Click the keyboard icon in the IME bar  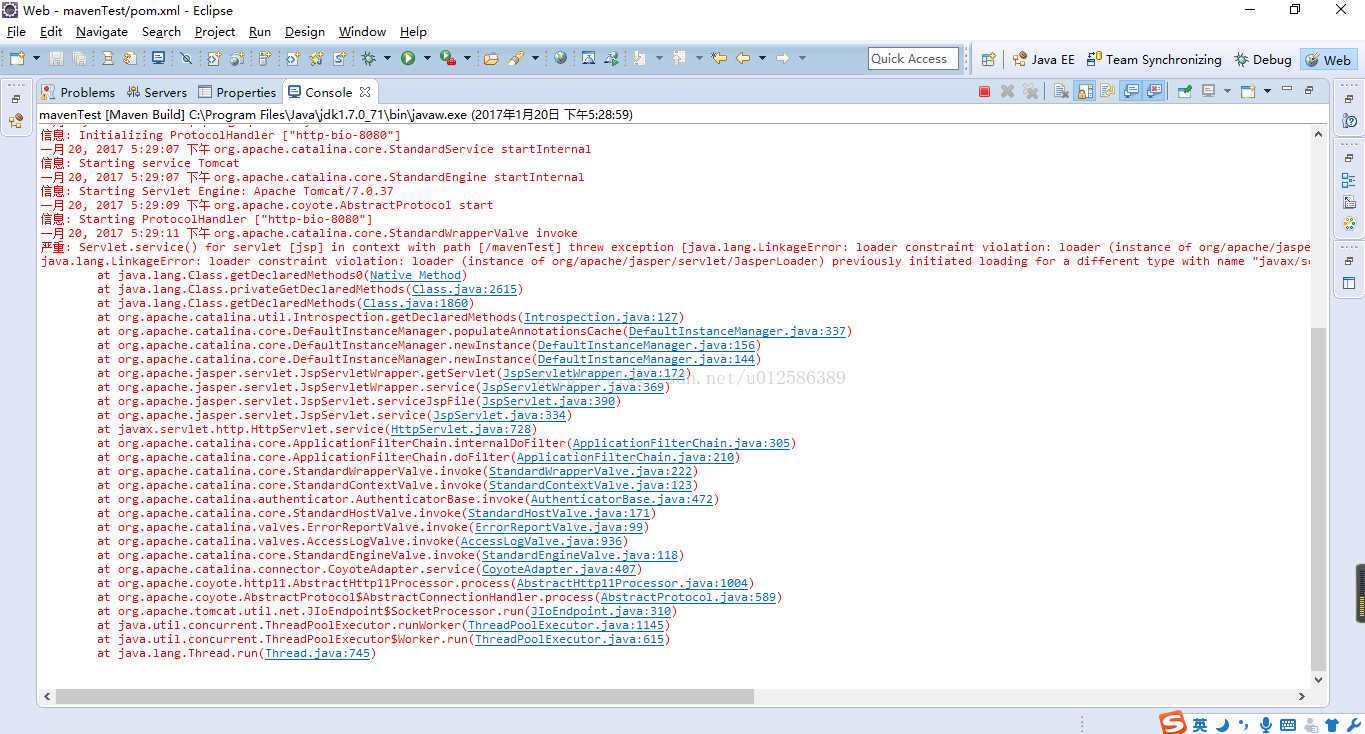[1288, 725]
